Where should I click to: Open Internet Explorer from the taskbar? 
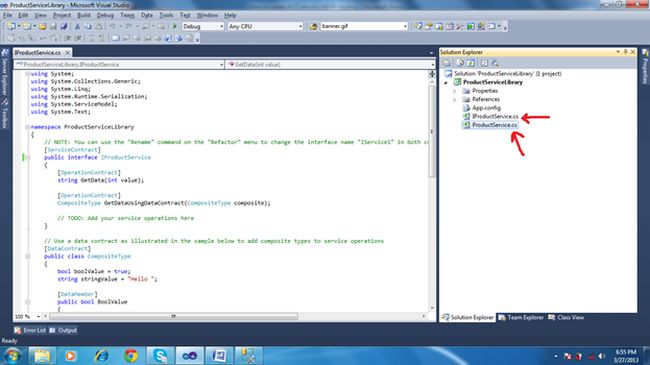tap(101, 355)
